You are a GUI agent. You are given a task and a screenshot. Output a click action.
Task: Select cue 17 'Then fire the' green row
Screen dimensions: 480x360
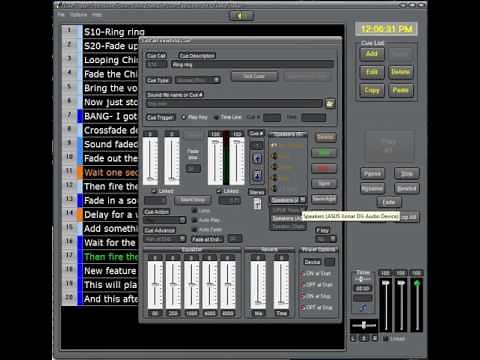click(x=100, y=257)
